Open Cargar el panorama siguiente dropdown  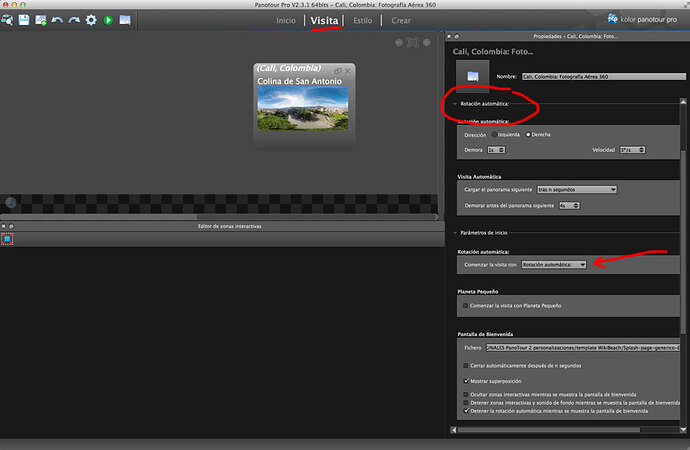tap(577, 190)
